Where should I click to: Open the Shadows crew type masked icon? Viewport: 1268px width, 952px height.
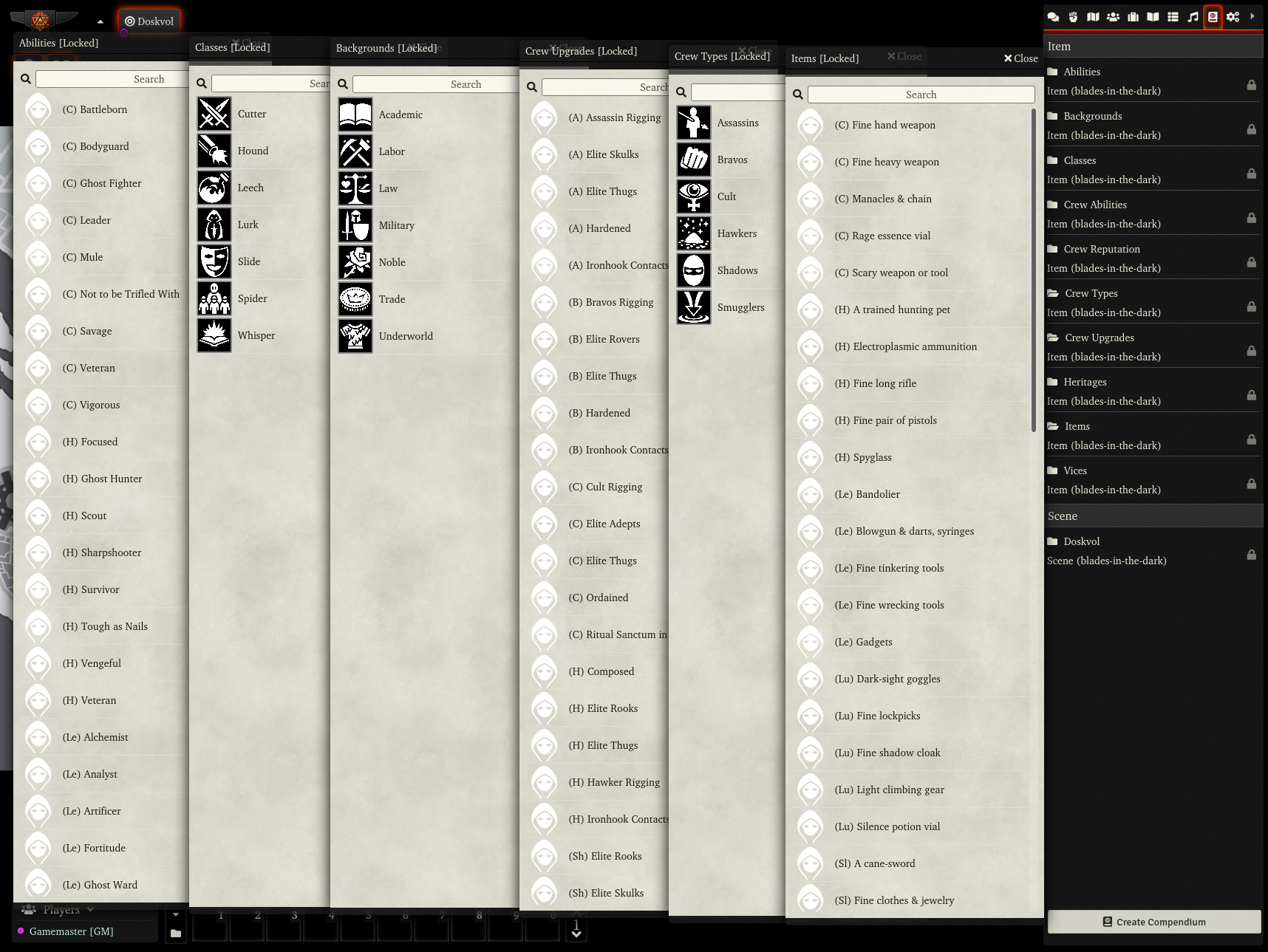(694, 270)
